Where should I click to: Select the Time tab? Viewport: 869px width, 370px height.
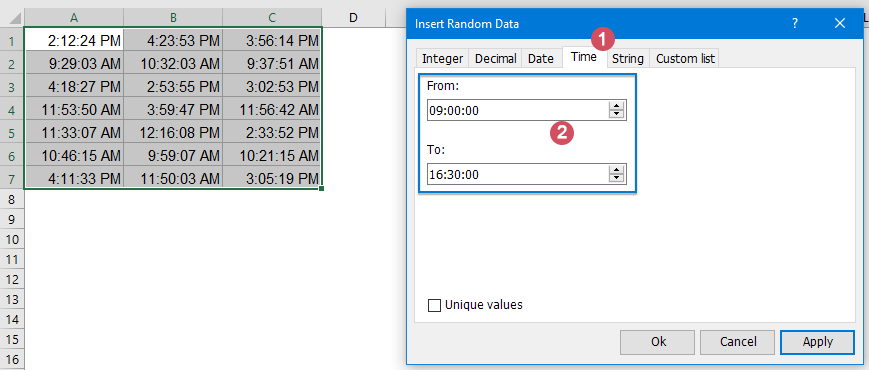click(x=584, y=57)
